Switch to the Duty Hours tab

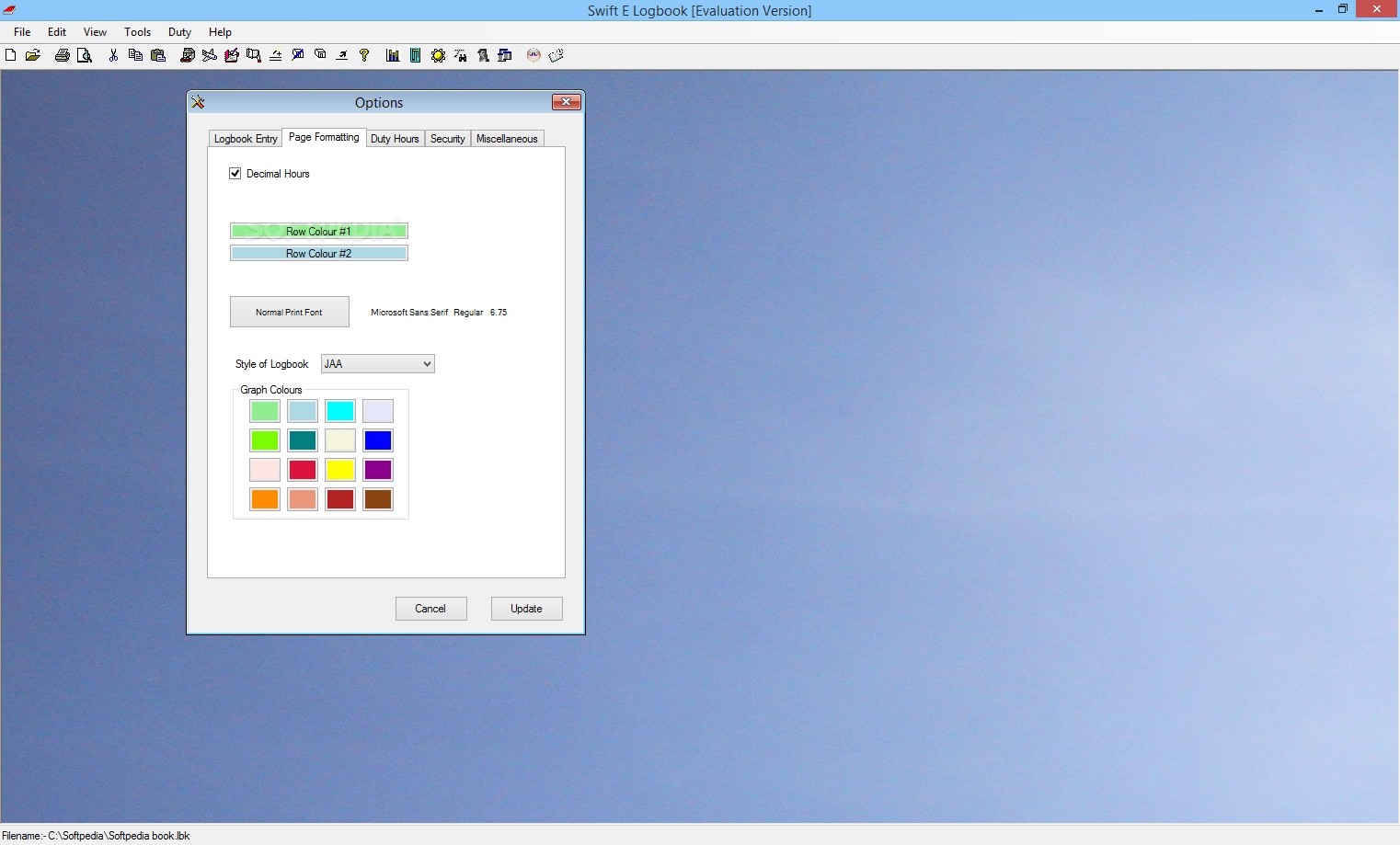point(395,139)
